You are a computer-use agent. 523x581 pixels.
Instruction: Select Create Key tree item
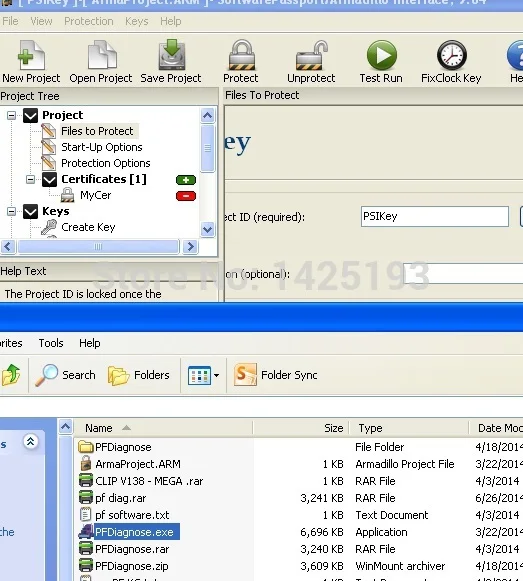(88, 227)
